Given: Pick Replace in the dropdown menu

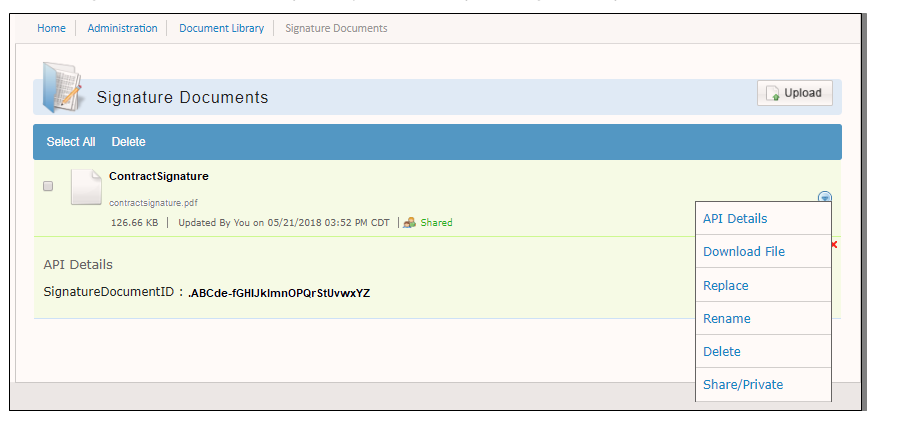Looking at the screenshot, I should [x=763, y=285].
